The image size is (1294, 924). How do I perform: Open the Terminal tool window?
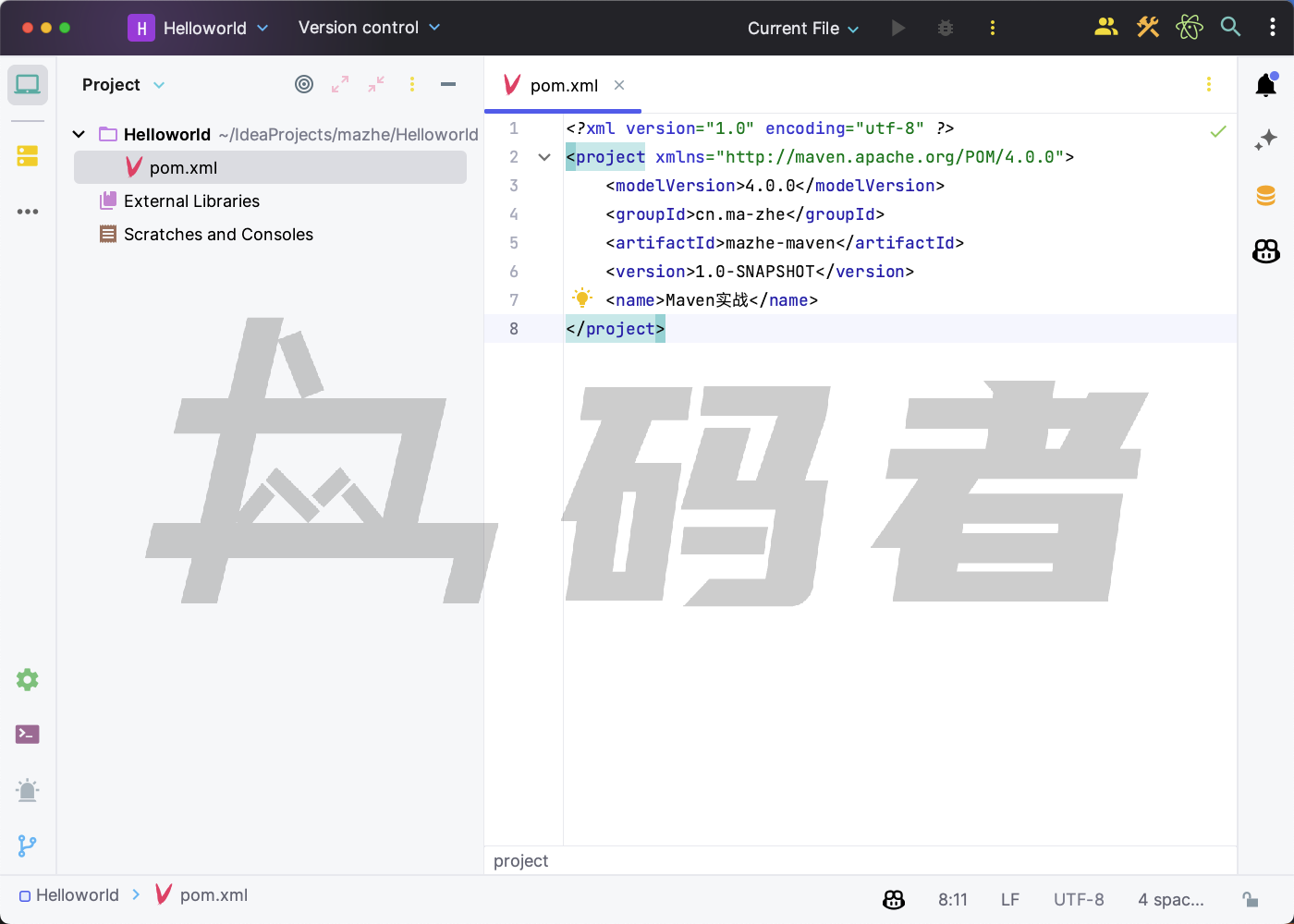pyautogui.click(x=28, y=735)
